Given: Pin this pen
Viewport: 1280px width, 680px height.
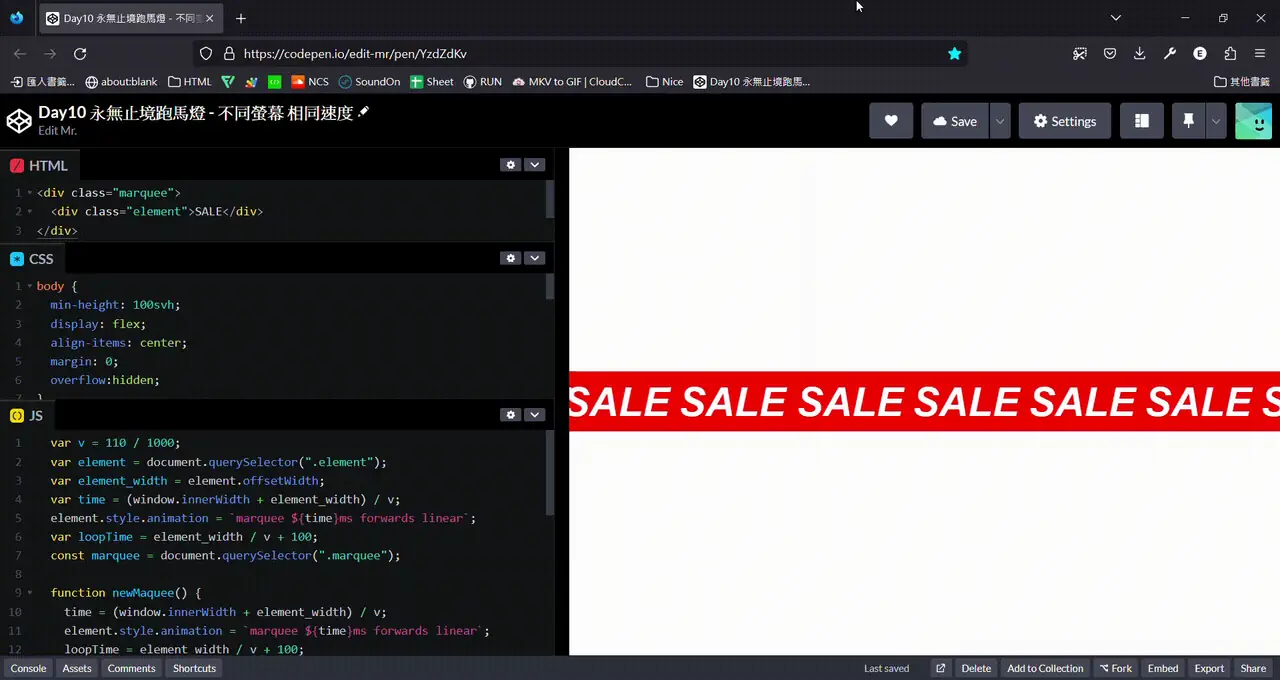Looking at the screenshot, I should click(x=1188, y=121).
